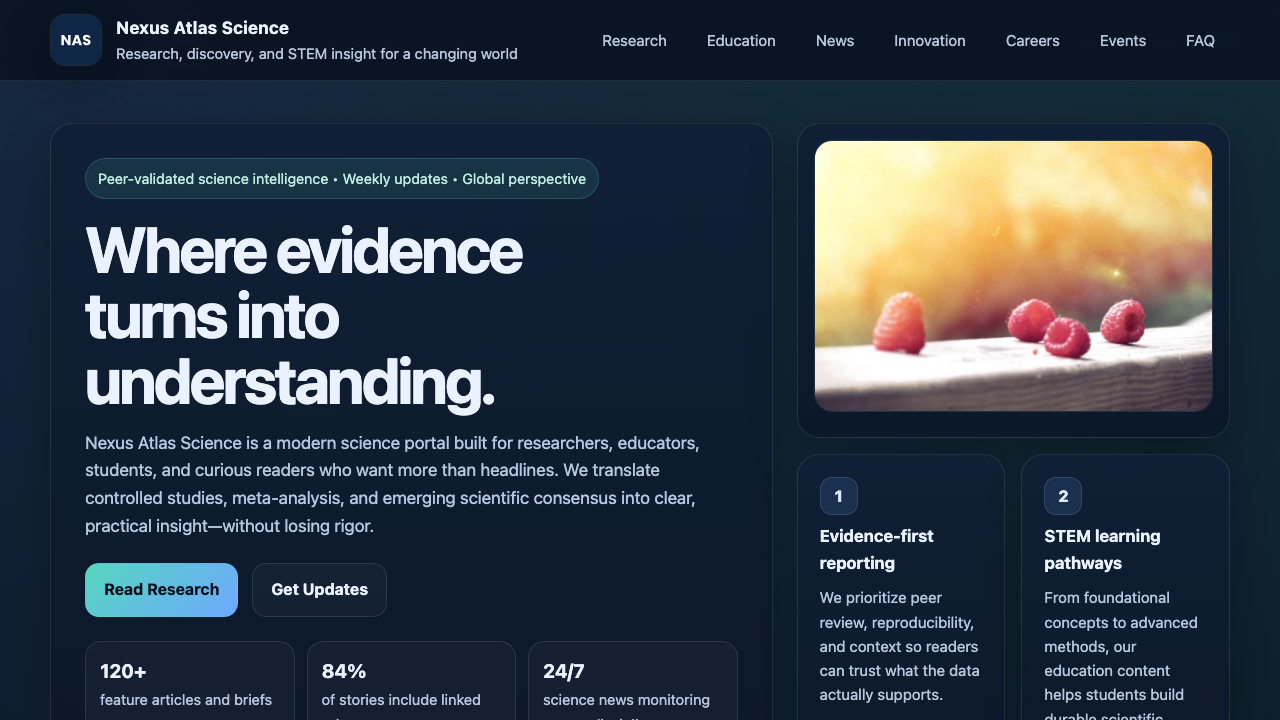Click the 'Where evidence turns into understanding' headline
The height and width of the screenshot is (720, 1280).
tap(304, 316)
